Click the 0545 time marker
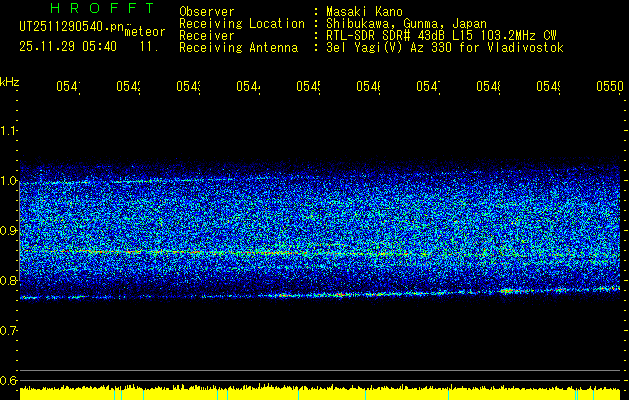The width and height of the screenshot is (629, 400). [x=308, y=86]
